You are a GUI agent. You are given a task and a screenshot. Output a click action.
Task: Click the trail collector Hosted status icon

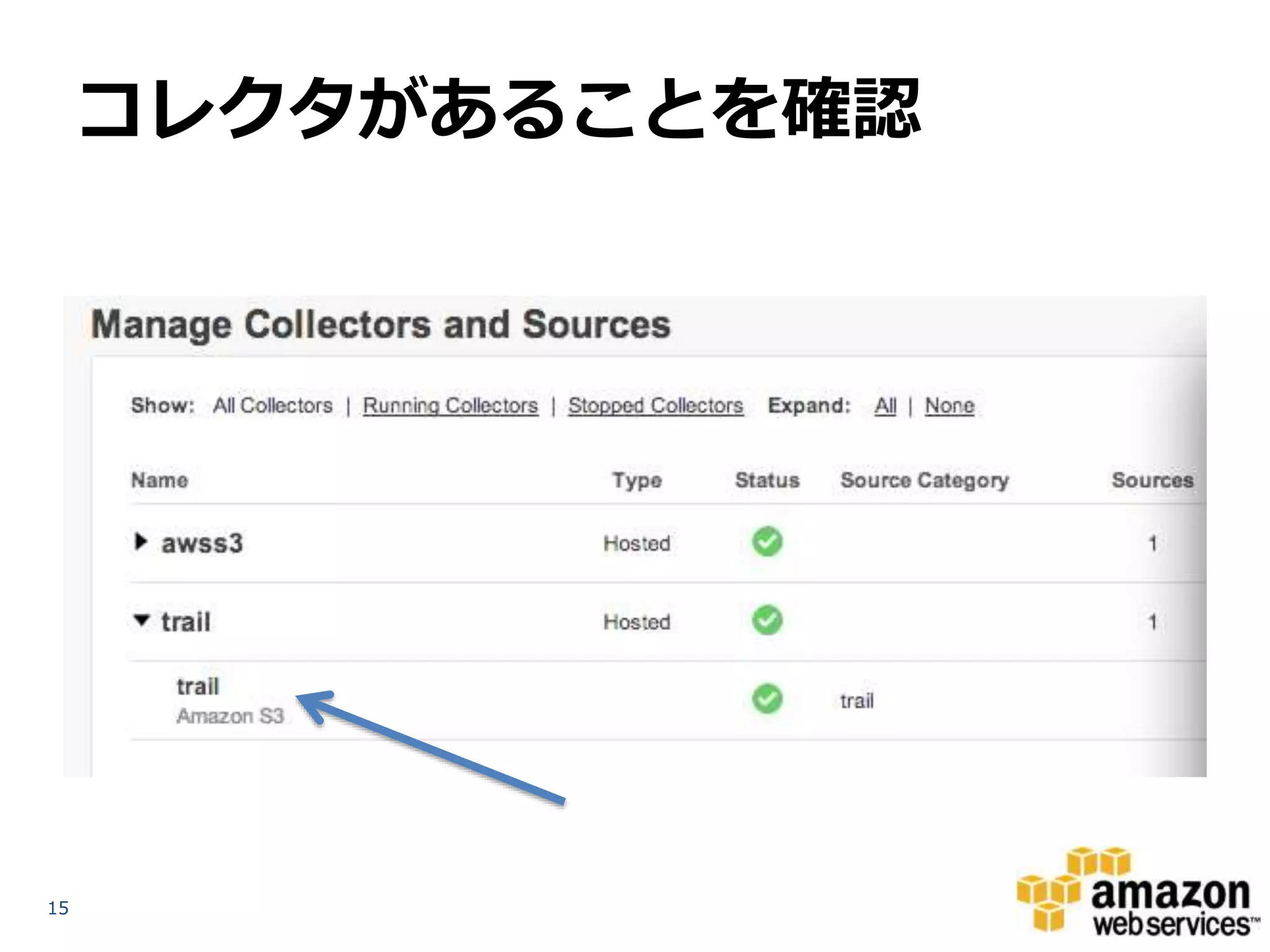click(767, 620)
